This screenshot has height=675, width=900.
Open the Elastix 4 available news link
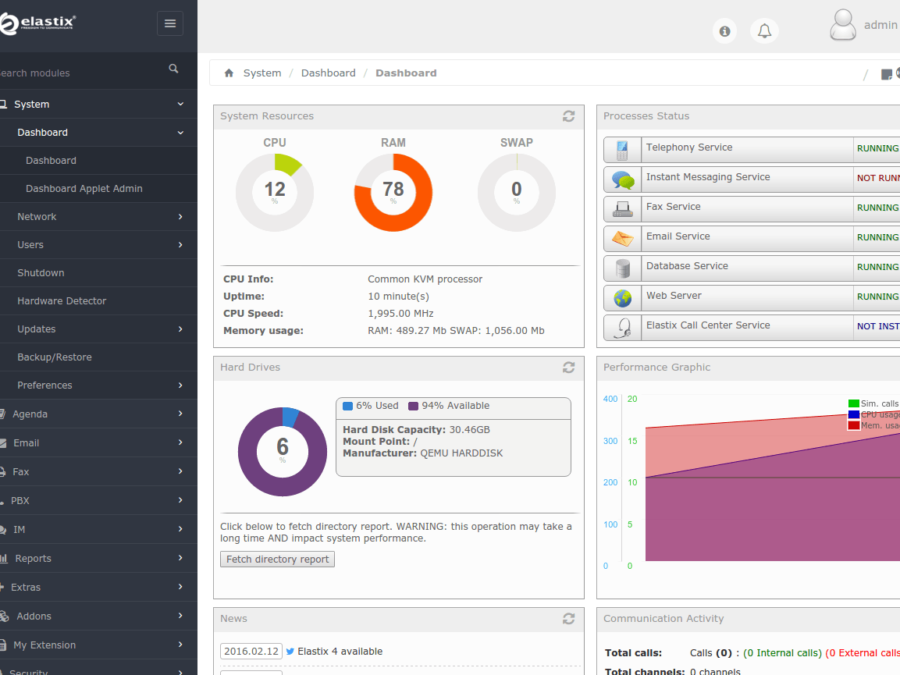pyautogui.click(x=340, y=651)
